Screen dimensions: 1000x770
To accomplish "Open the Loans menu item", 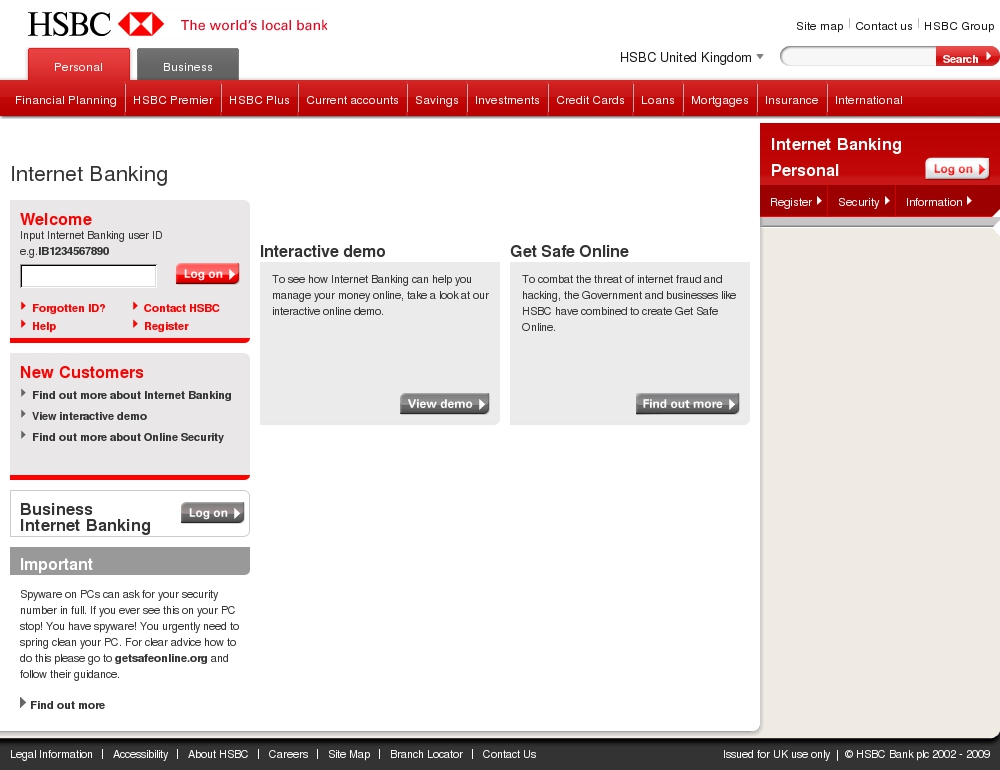I will [658, 100].
